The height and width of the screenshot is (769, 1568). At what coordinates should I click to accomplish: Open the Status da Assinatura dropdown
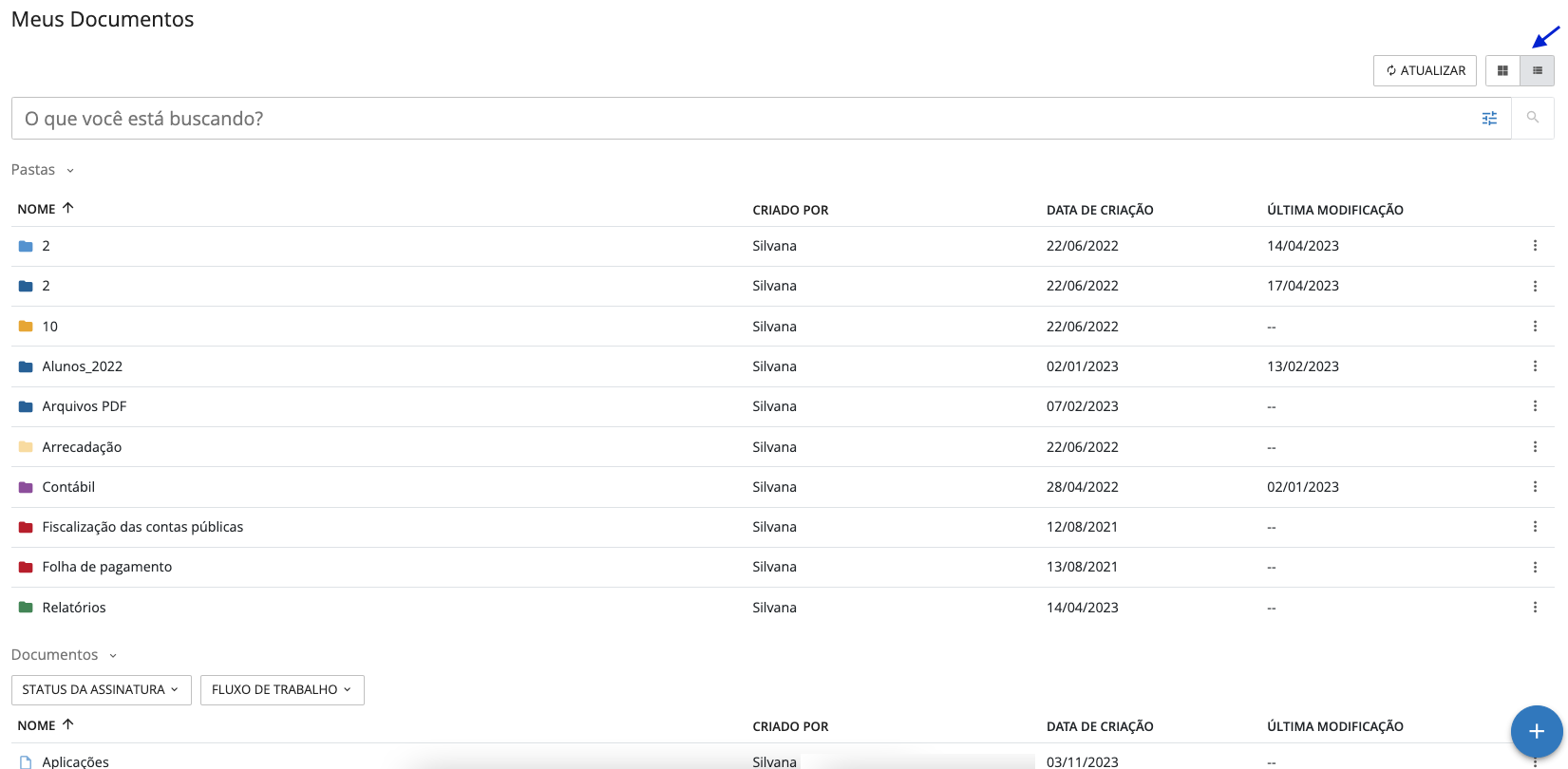coord(101,690)
